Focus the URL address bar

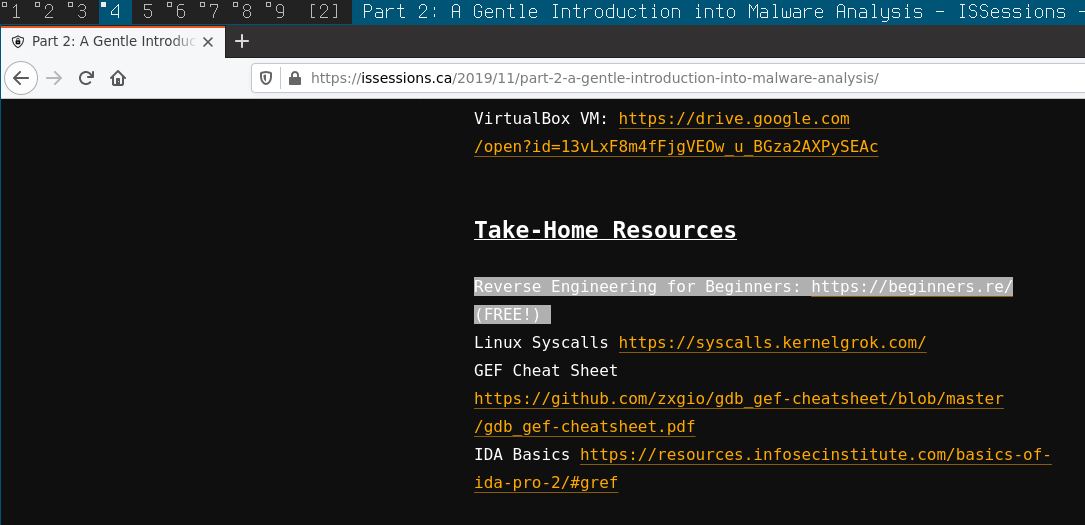pos(668,78)
